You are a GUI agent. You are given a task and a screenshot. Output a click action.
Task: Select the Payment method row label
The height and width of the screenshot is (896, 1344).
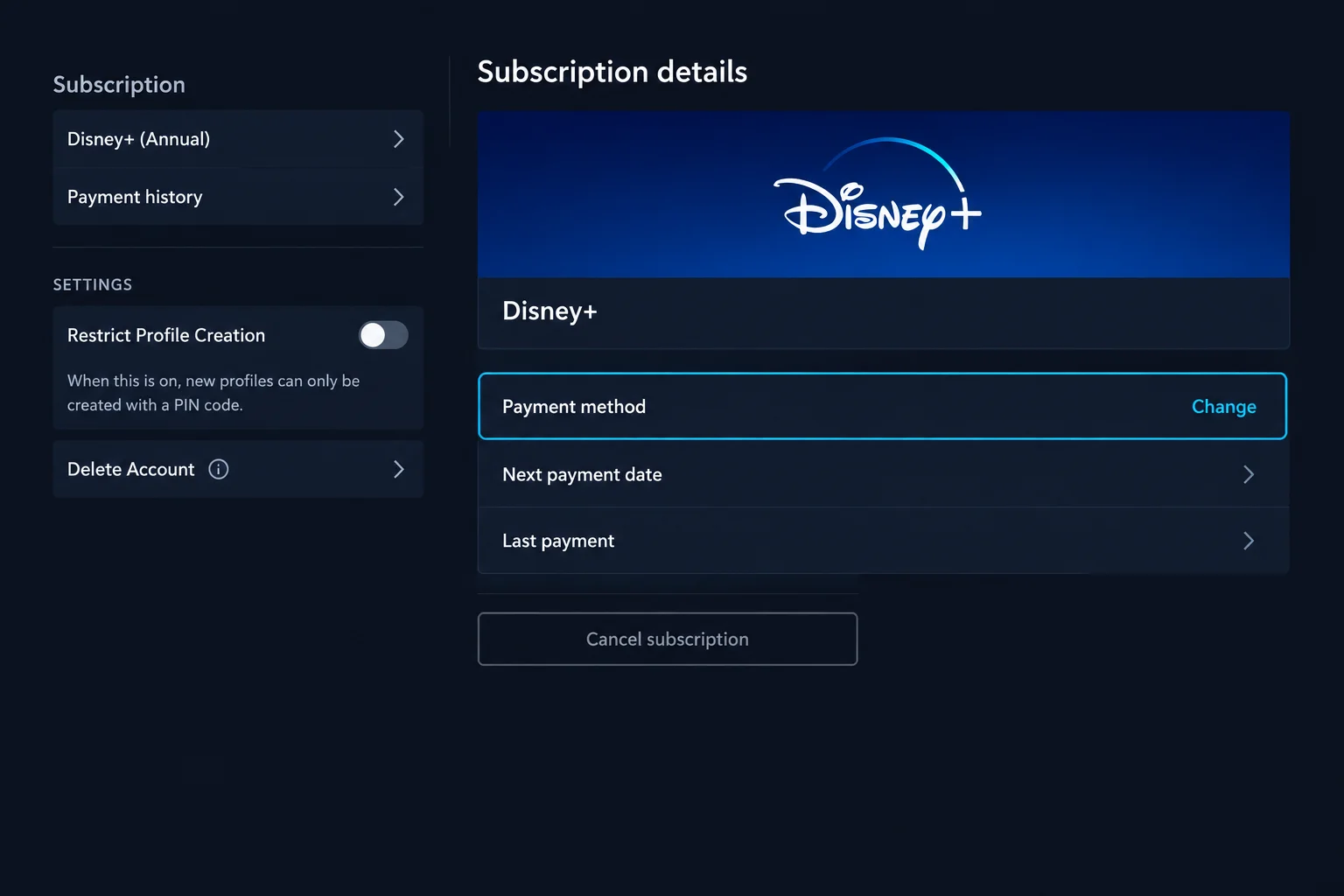[574, 407]
